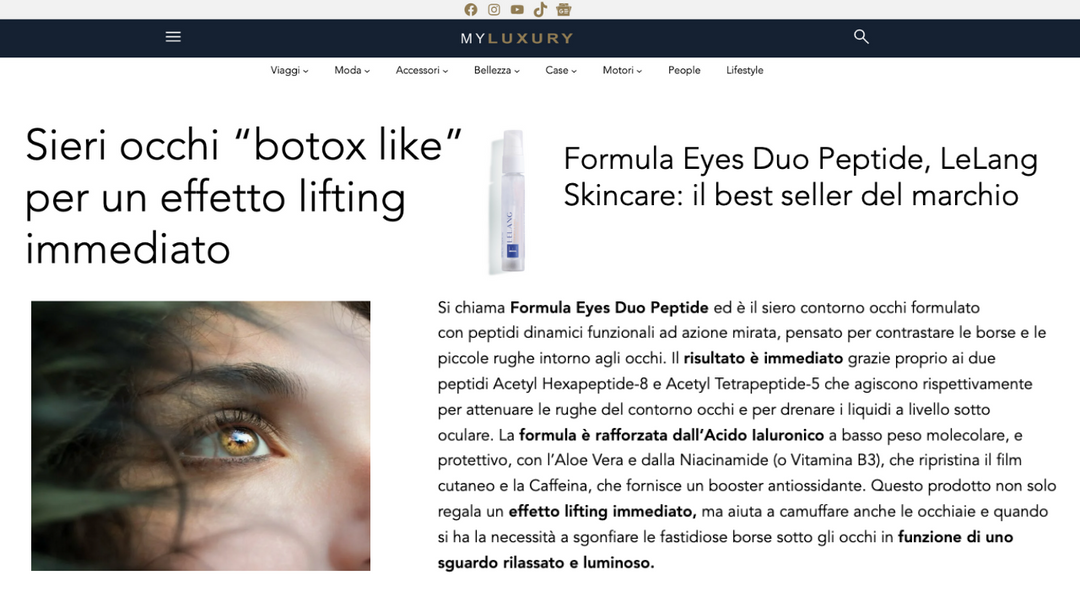
Task: Click bold 'formula è rafforzata dall'Acido Ialuronico'
Action: click(671, 435)
